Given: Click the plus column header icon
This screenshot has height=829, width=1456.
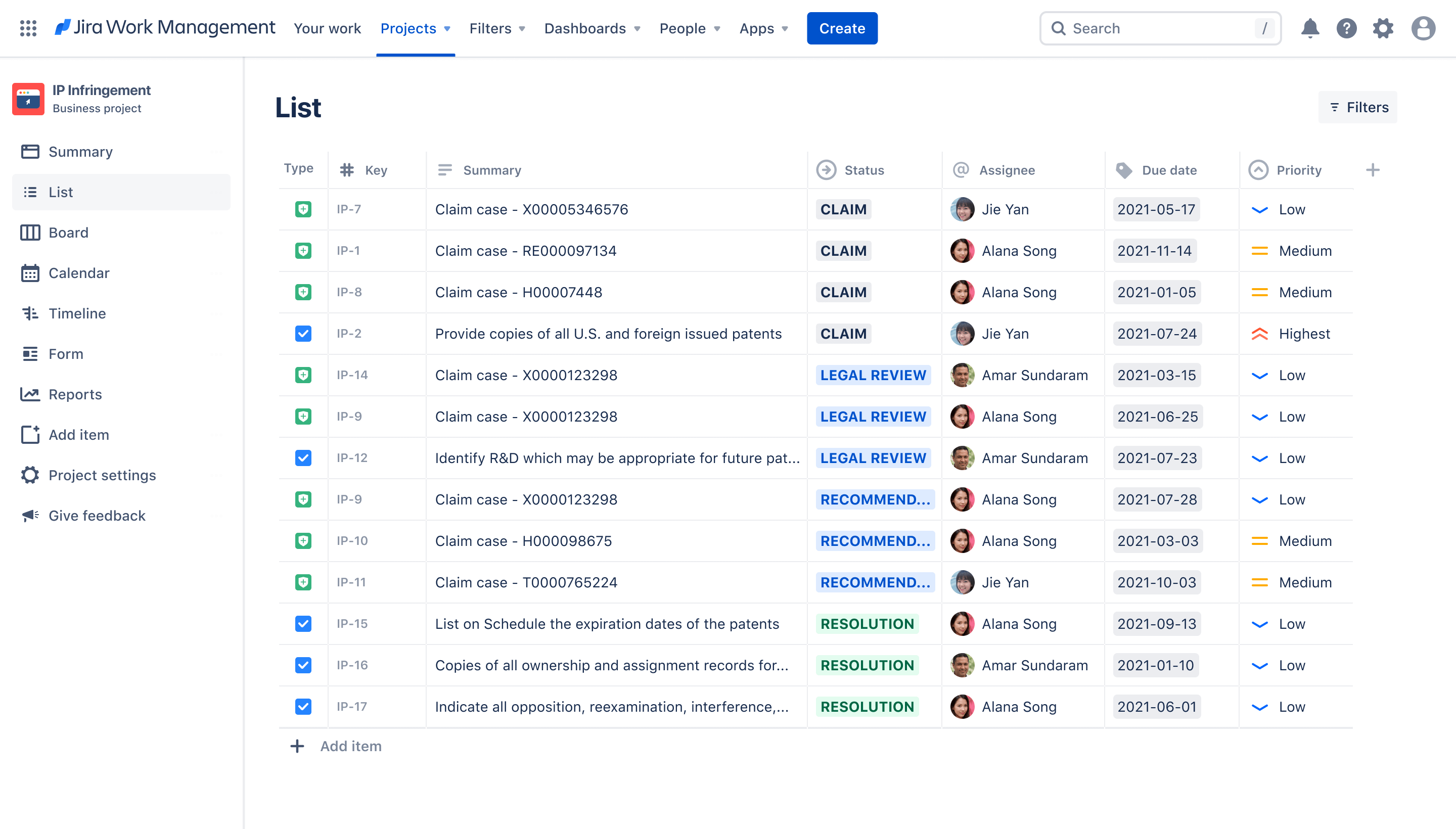Looking at the screenshot, I should (x=1371, y=169).
